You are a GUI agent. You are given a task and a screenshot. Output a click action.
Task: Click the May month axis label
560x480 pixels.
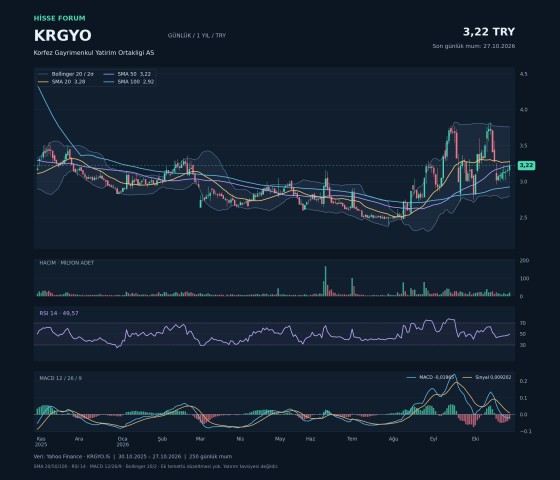tap(280, 439)
